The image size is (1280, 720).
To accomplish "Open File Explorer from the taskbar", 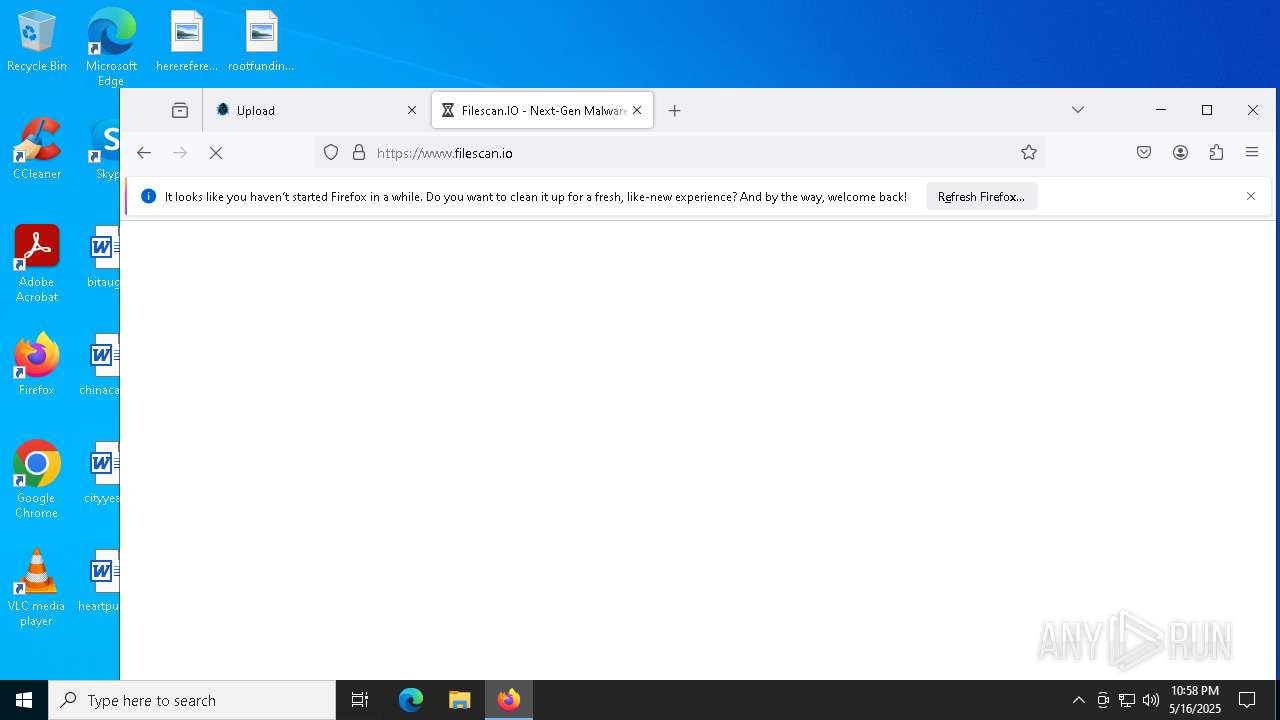I will pyautogui.click(x=460, y=700).
